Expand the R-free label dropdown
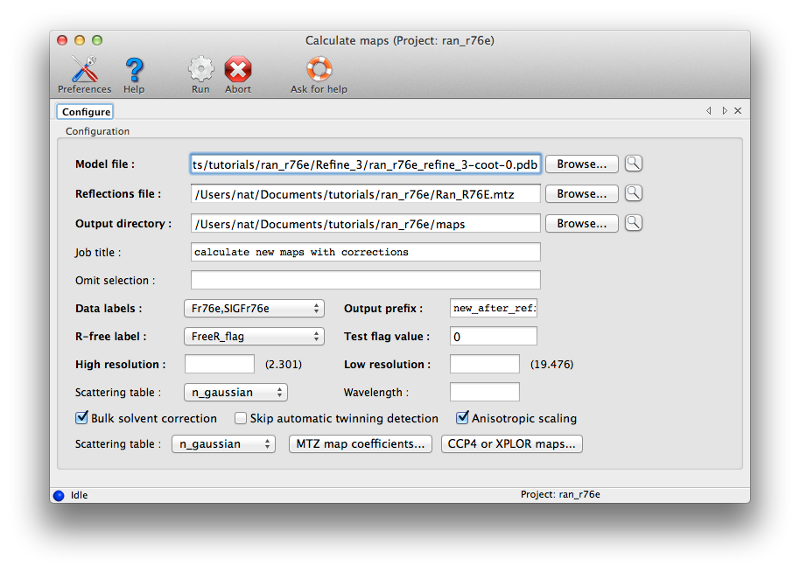The image size is (800, 572). pos(254,337)
